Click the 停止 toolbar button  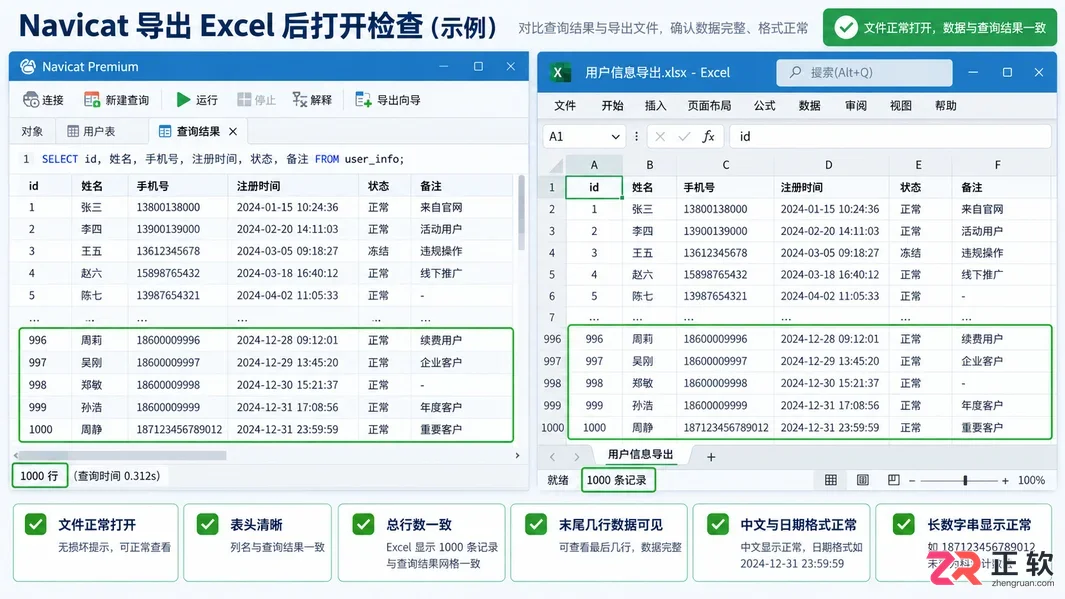click(x=256, y=100)
